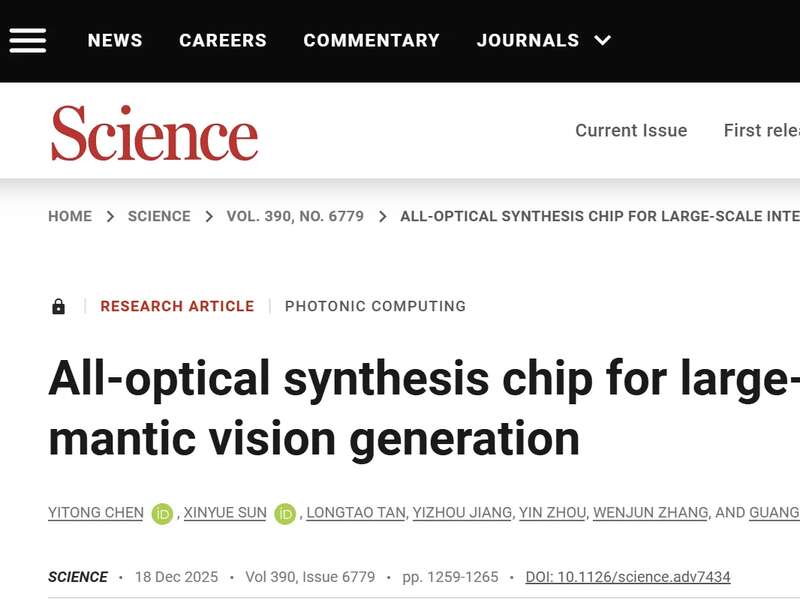The height and width of the screenshot is (600, 800).
Task: Open Yitong Chen's ORCID iD icon
Action: [162, 514]
